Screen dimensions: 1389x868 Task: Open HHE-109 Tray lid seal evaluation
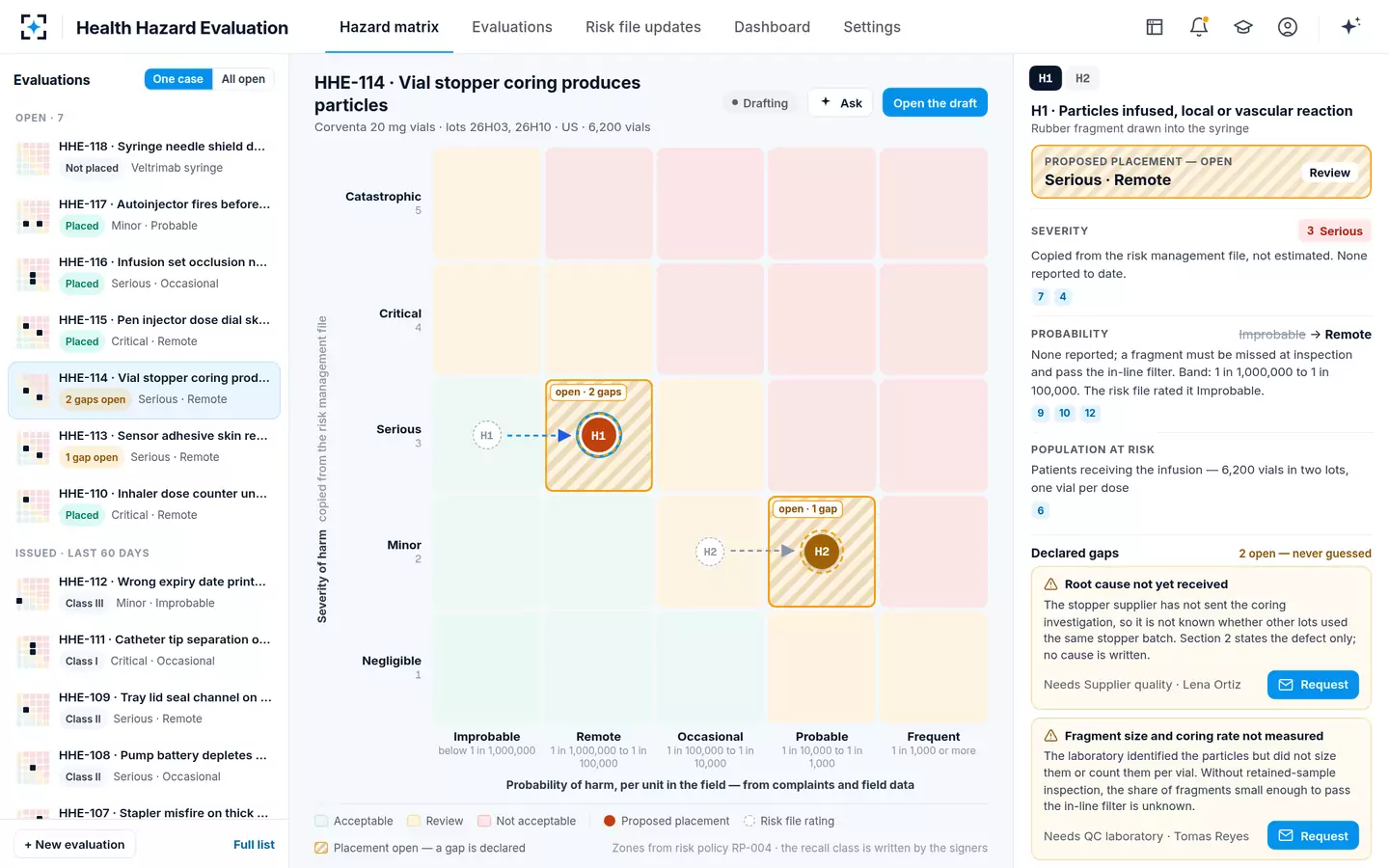tap(144, 709)
